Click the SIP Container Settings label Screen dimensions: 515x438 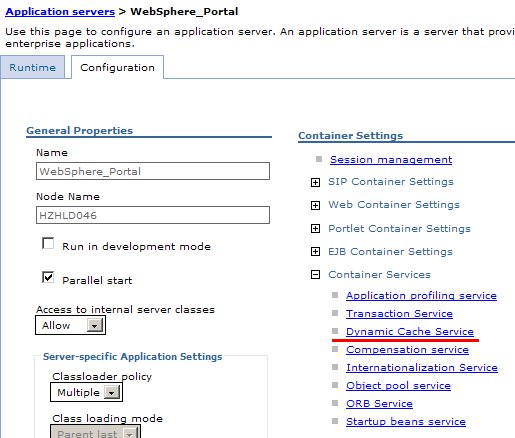pos(391,182)
